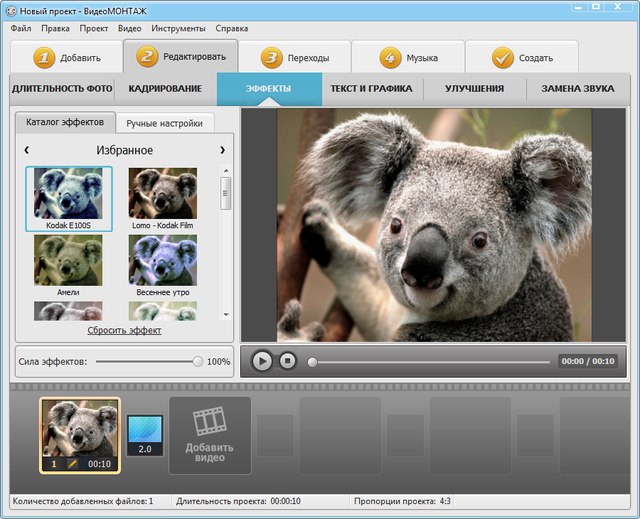The height and width of the screenshot is (519, 640).
Task: Click the blue 2.0 transition icon in timeline
Action: coord(145,436)
